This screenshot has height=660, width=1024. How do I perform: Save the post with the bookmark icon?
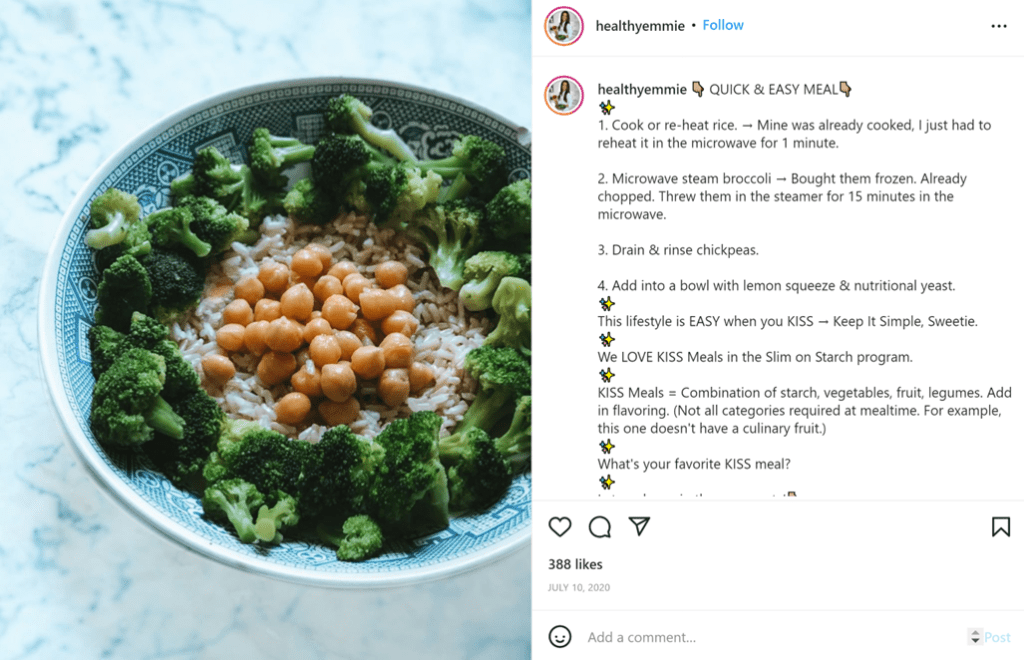[x=1000, y=527]
